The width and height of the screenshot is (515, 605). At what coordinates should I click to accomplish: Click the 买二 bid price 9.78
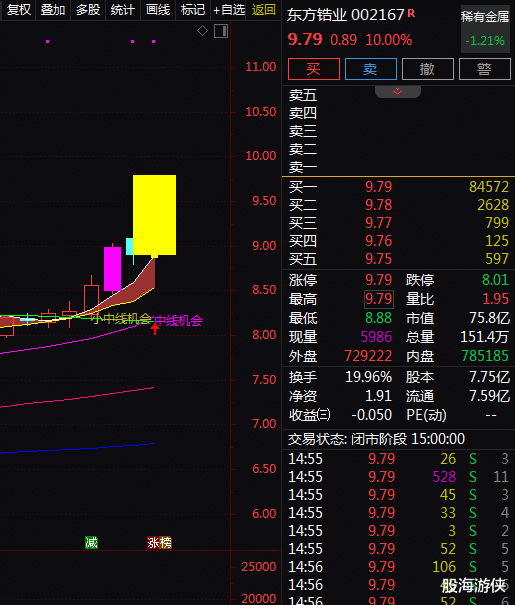click(378, 205)
